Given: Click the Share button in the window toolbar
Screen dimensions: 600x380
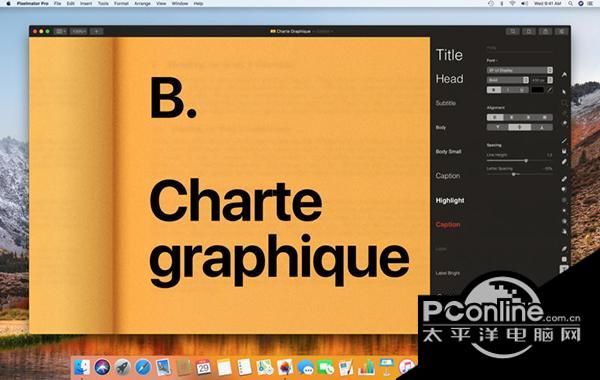Looking at the screenshot, I should (x=545, y=31).
